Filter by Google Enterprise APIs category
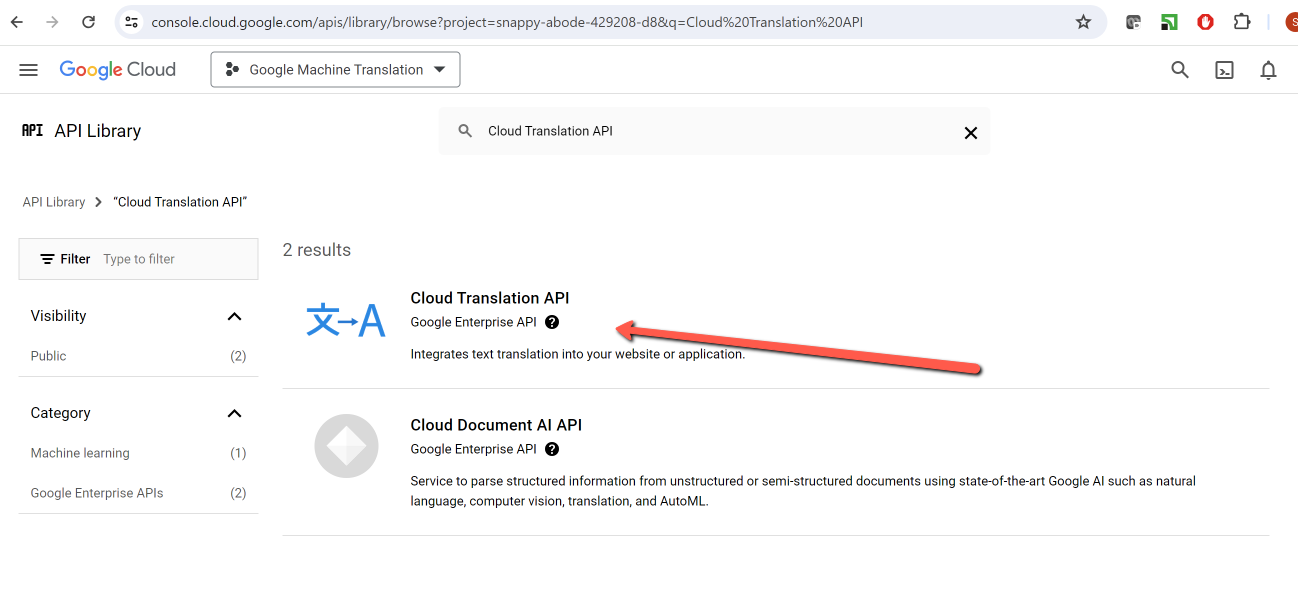This screenshot has width=1298, height=607. 138,493
